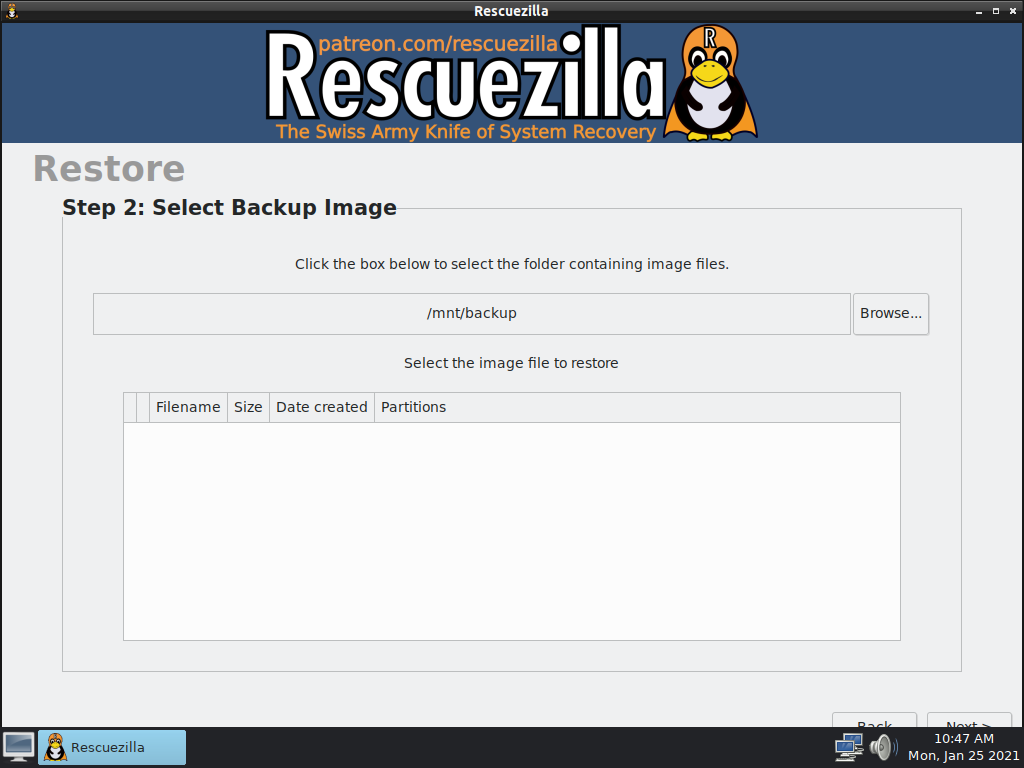Minimize the Rescuezilla window
Viewport: 1024px width, 768px height.
tap(978, 11)
